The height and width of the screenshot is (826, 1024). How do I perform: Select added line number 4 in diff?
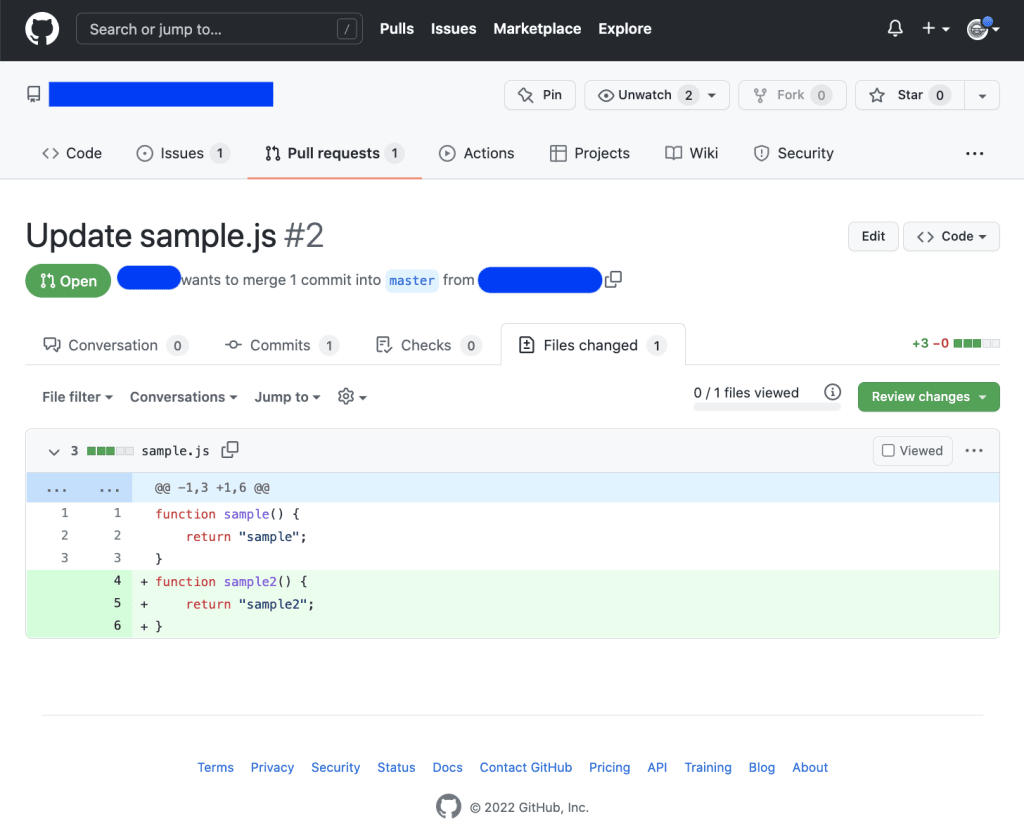pyautogui.click(x=118, y=580)
